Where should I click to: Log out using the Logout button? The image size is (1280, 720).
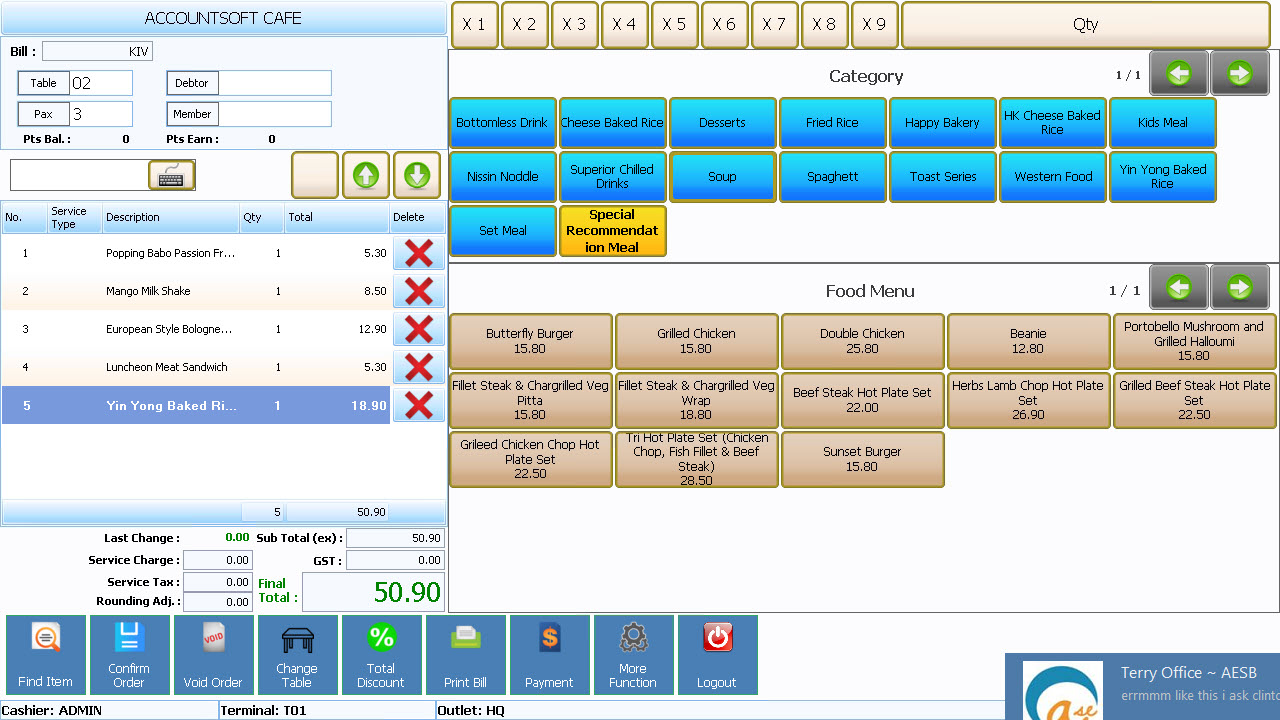coord(717,655)
